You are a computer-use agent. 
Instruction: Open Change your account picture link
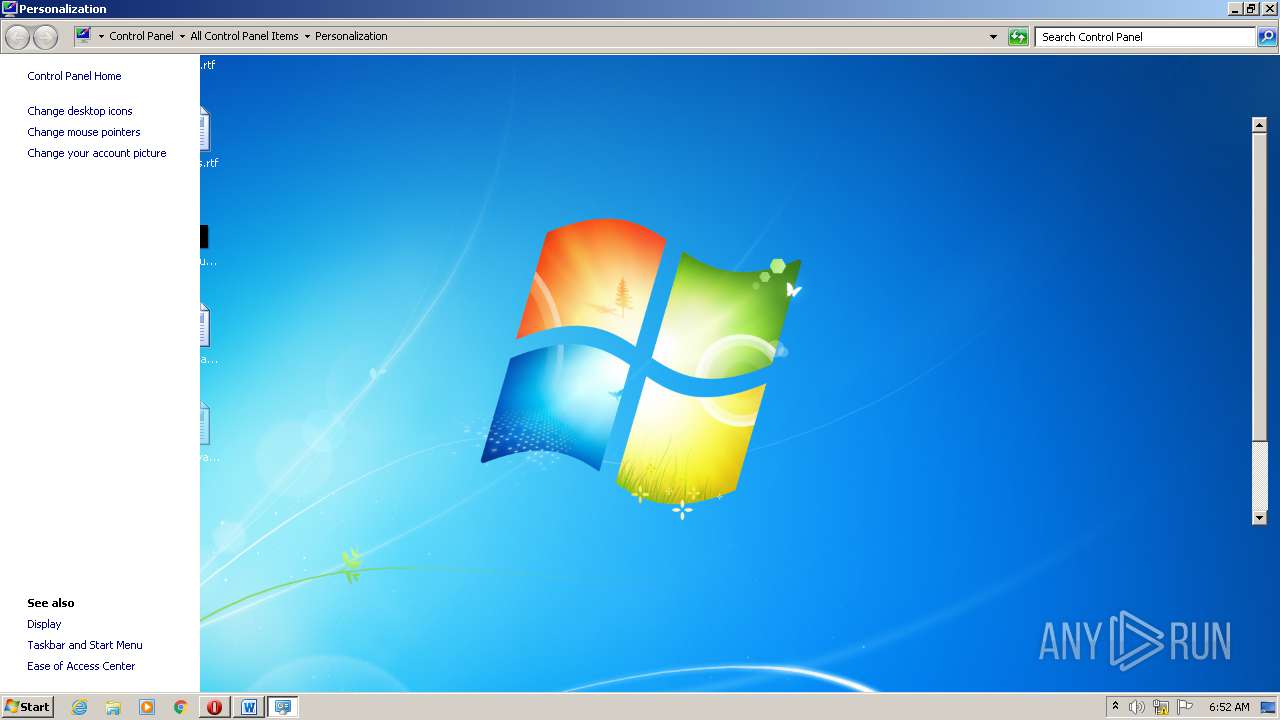[x=97, y=153]
